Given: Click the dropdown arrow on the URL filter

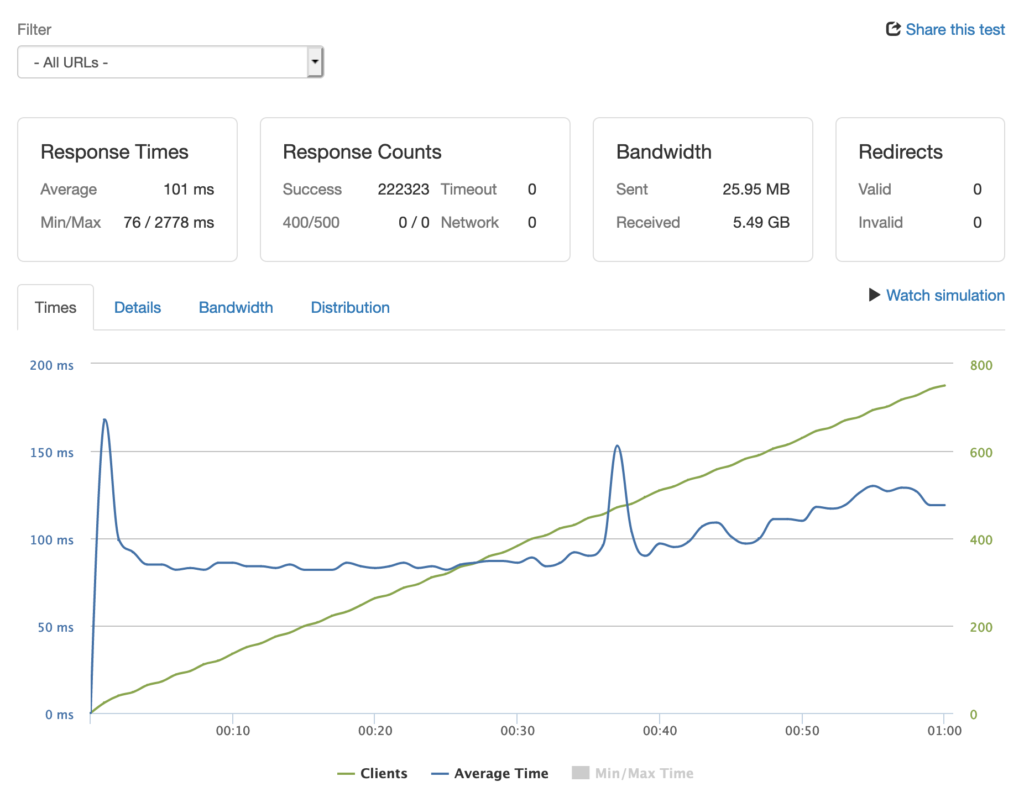Looking at the screenshot, I should coord(314,61).
